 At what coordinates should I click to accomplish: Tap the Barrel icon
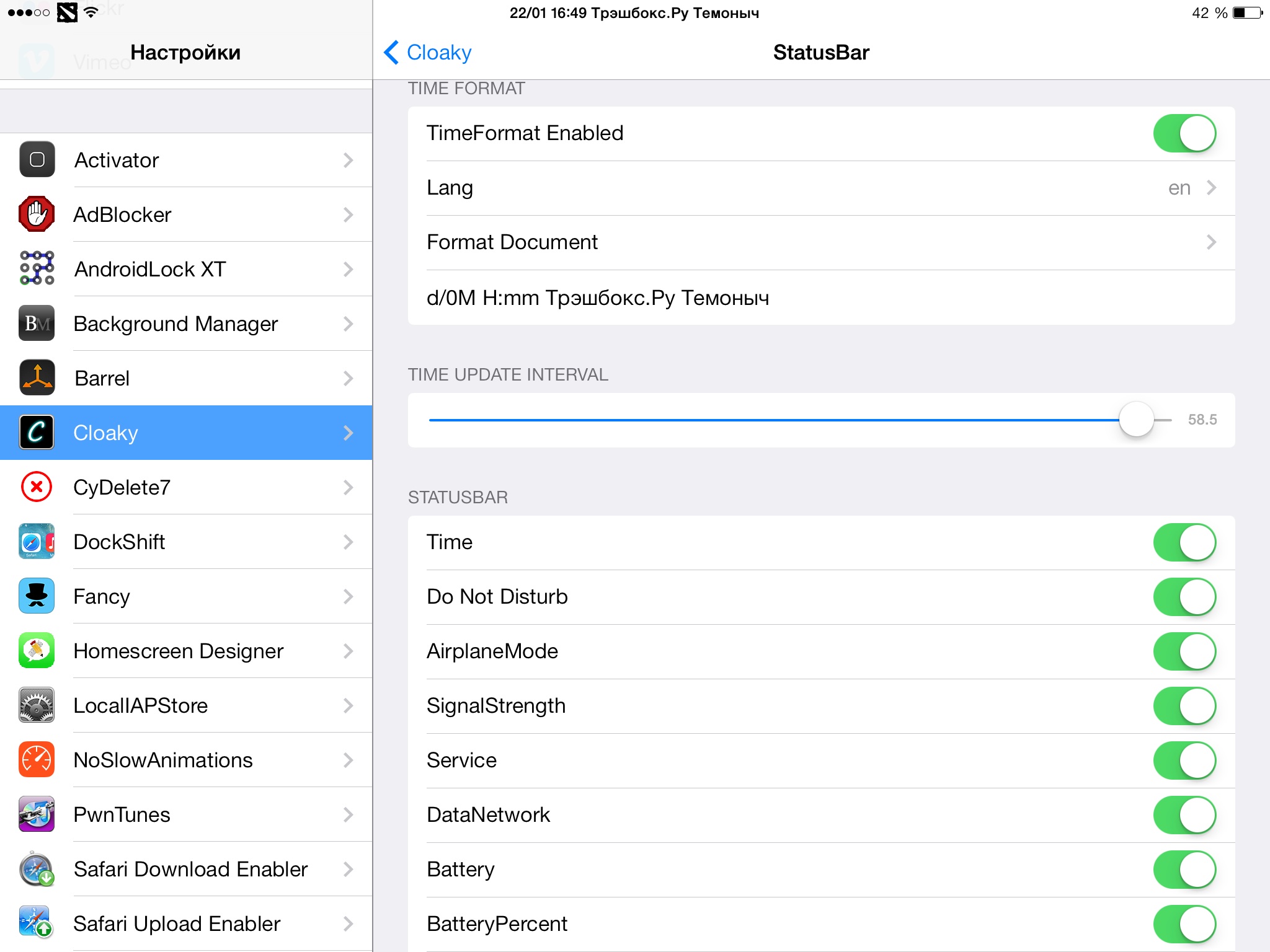coord(37,377)
